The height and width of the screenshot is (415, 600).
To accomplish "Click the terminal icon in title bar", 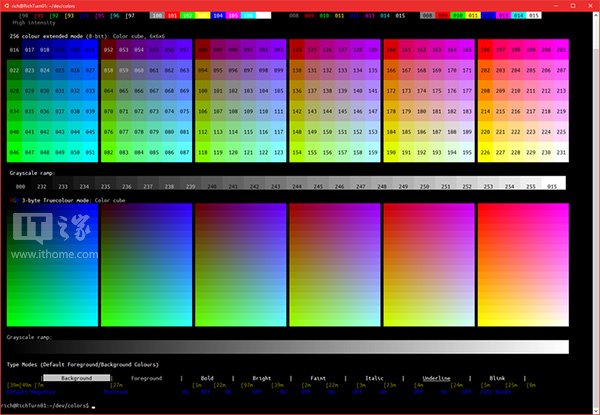I will click(x=6, y=5).
